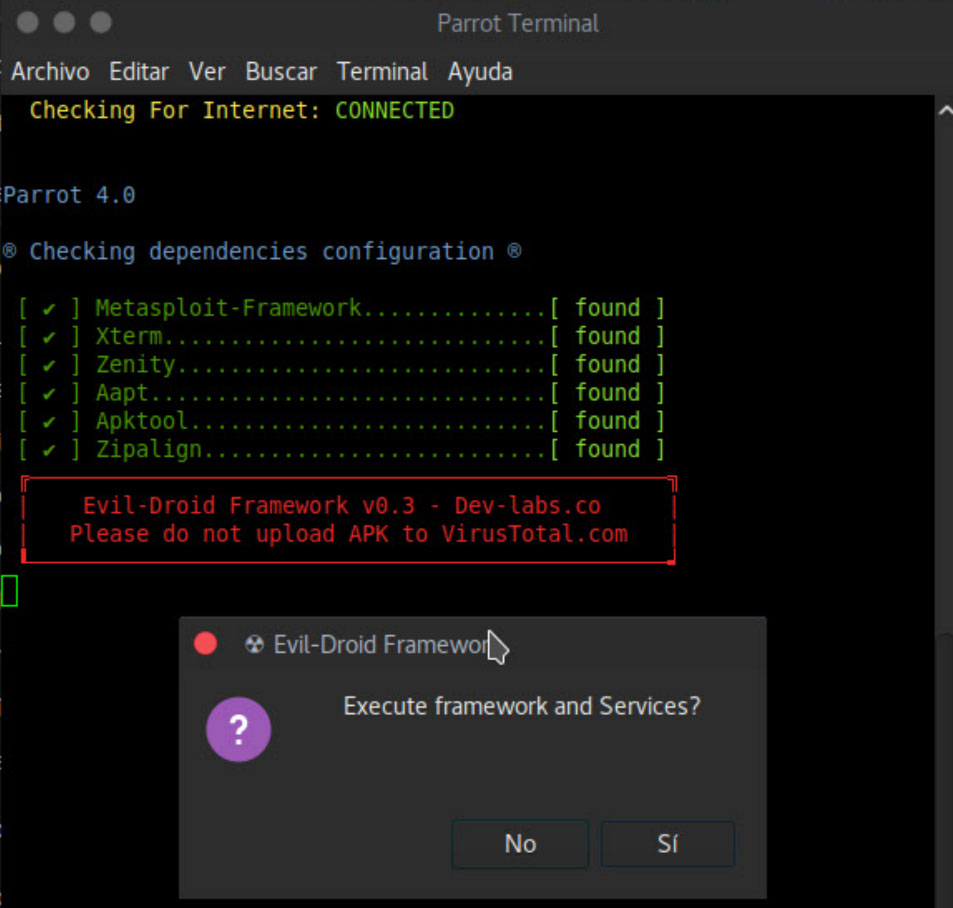Click the middle gray window control button
Viewport: 953px width, 908px height.
(64, 22)
